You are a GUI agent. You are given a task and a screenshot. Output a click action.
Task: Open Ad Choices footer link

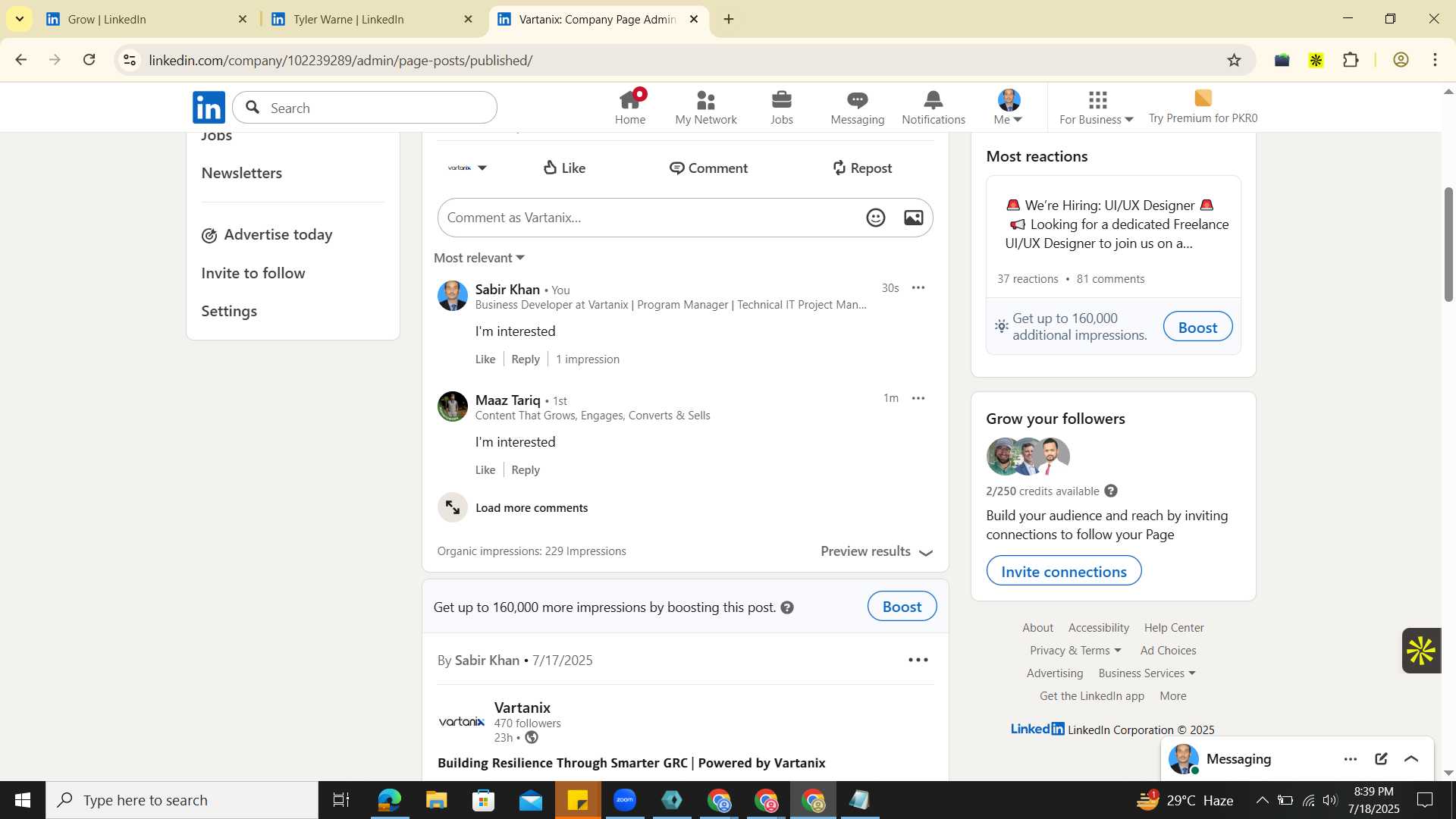[x=1168, y=651]
